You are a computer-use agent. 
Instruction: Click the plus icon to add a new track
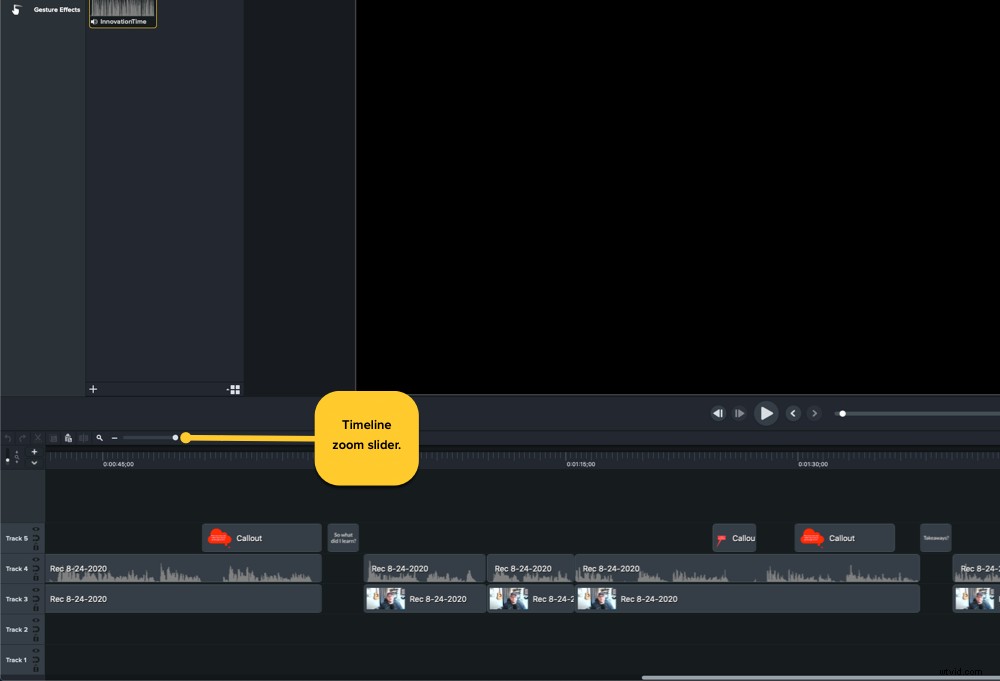click(x=34, y=451)
